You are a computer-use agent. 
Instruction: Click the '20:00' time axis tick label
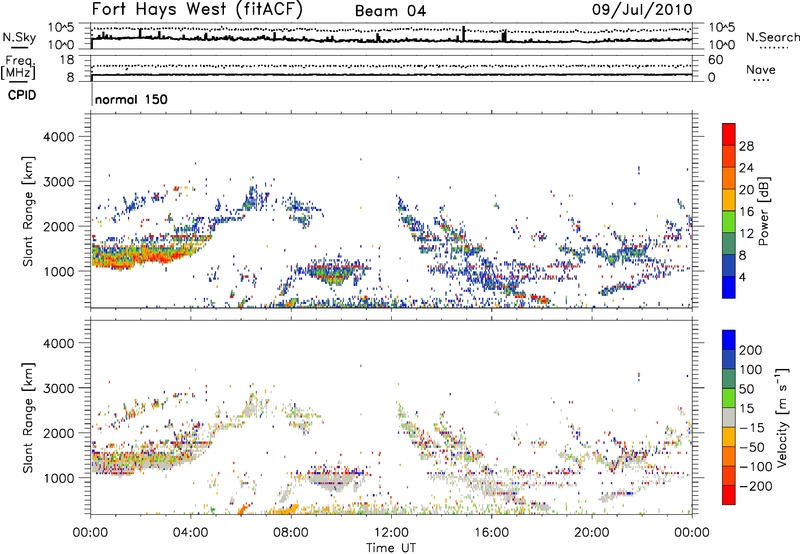[x=592, y=533]
